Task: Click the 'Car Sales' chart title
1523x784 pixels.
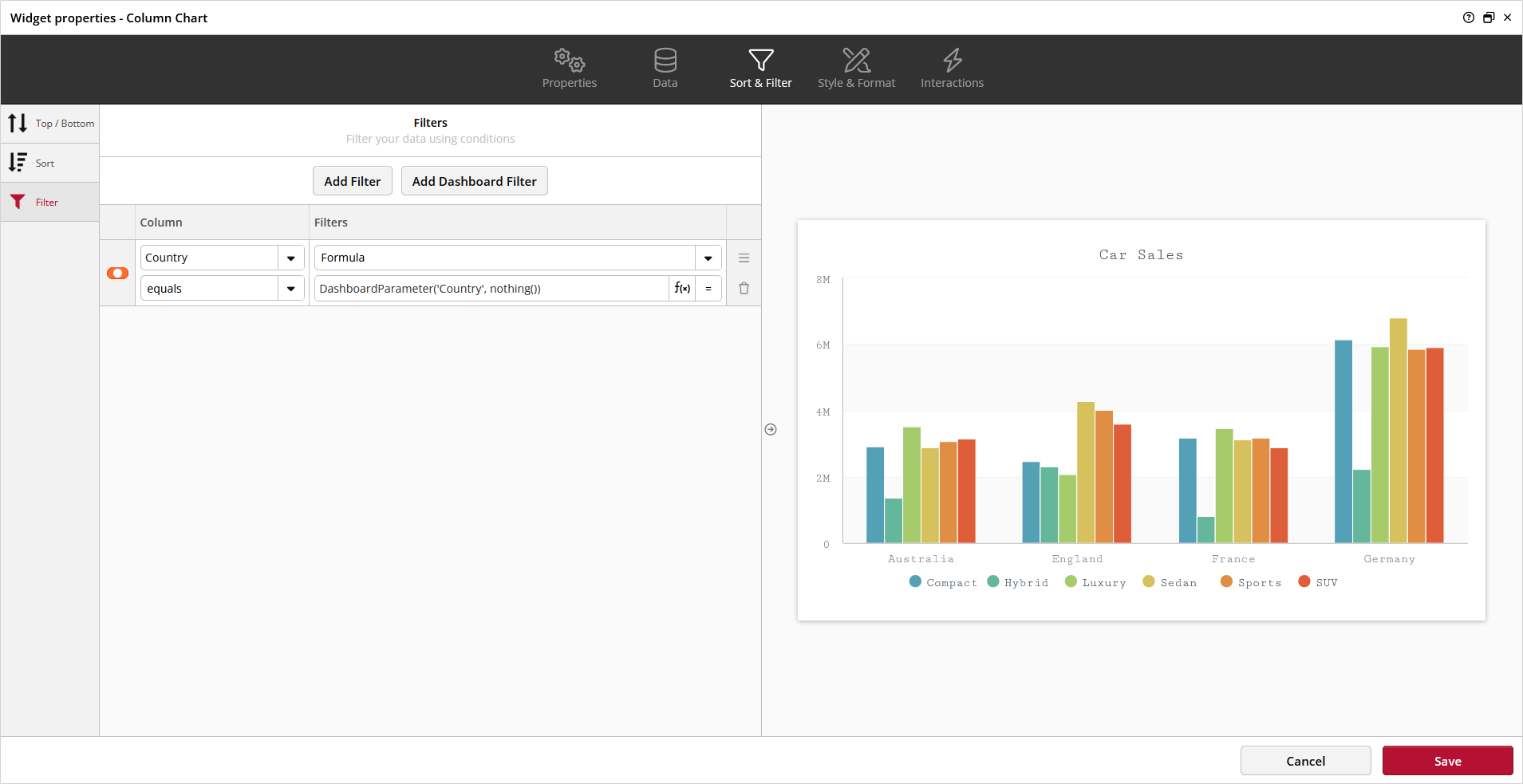Action: 1142,255
